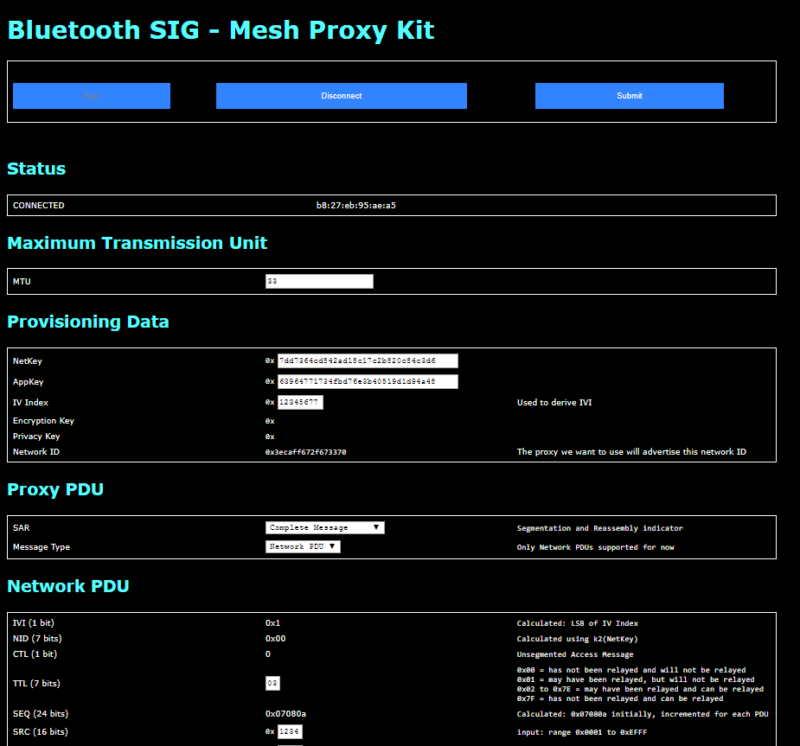Image resolution: width=800 pixels, height=746 pixels.
Task: Click the SEQ value 0x07080a
Action: click(x=285, y=714)
